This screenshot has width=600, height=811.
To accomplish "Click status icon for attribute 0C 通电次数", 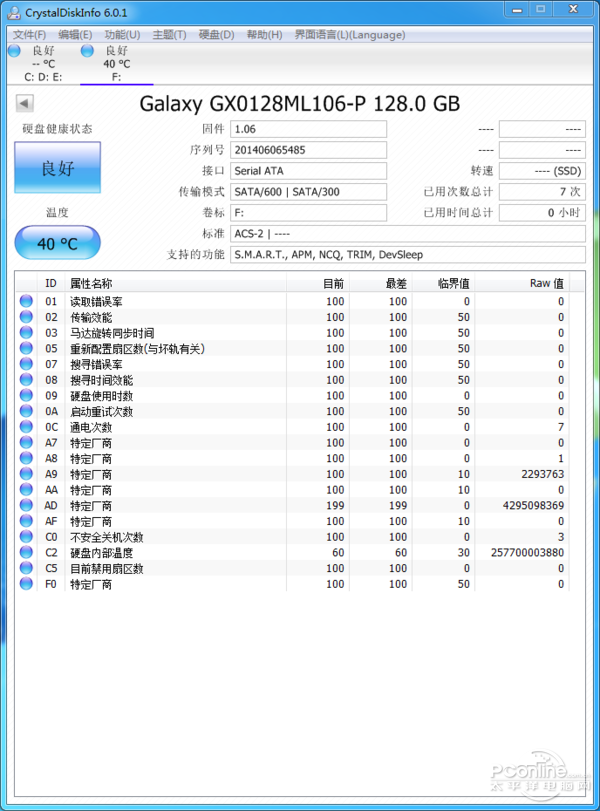I will [x=26, y=427].
